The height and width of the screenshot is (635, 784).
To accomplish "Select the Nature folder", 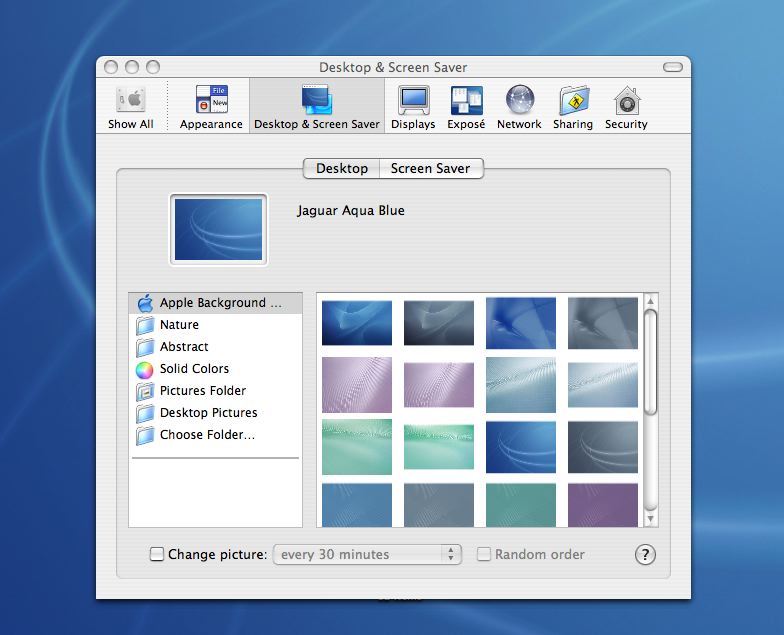I will point(216,325).
